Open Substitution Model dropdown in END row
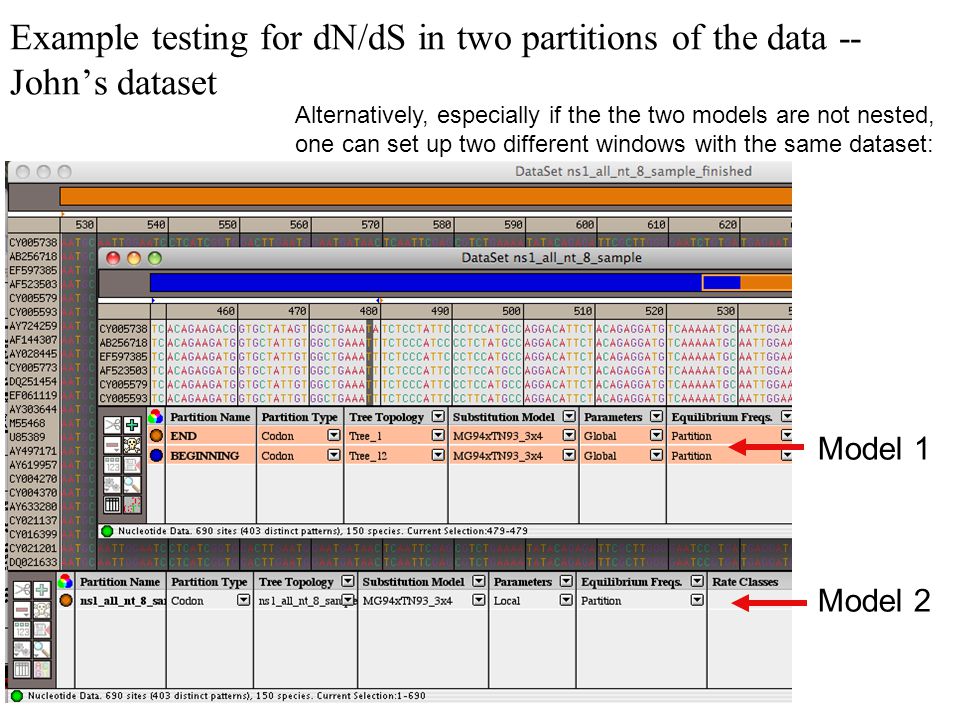960x720 pixels. [569, 435]
